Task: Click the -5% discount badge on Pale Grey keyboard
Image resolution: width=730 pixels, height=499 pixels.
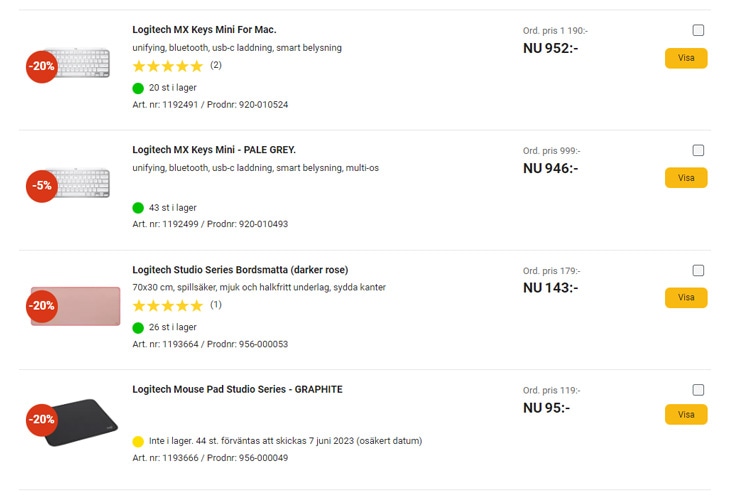Action: [x=42, y=186]
